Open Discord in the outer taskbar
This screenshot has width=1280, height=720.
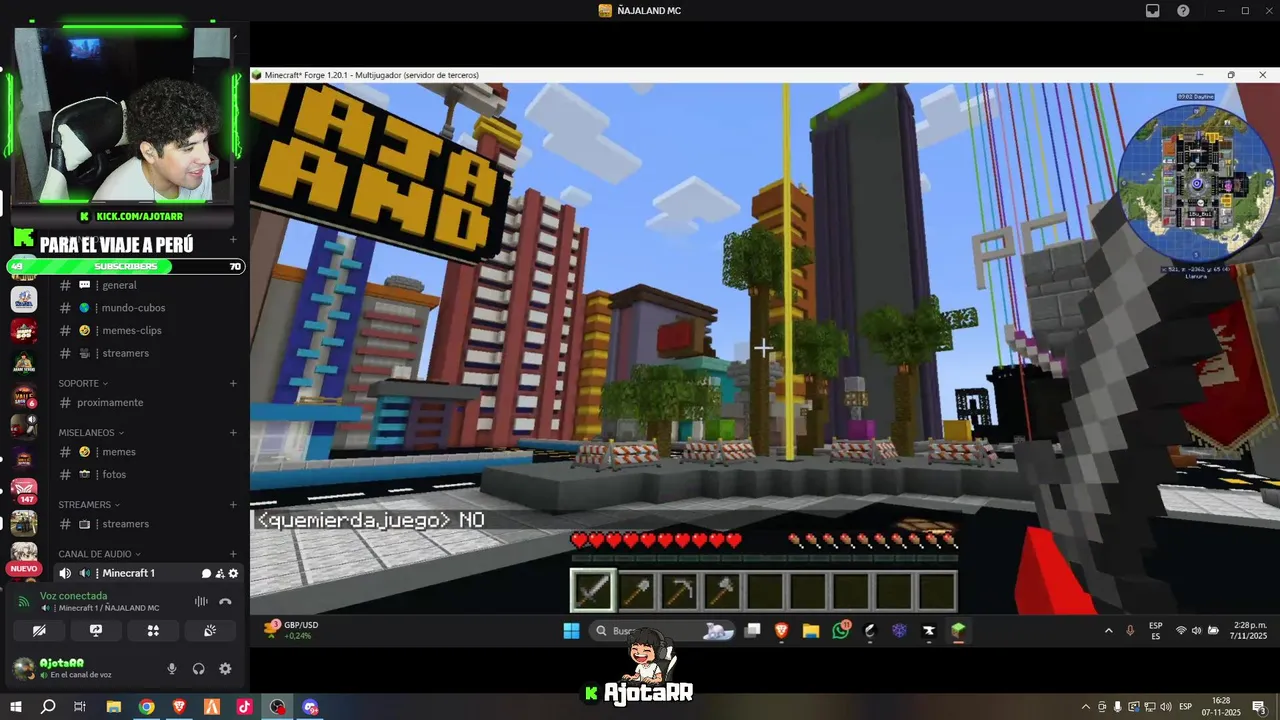[310, 707]
